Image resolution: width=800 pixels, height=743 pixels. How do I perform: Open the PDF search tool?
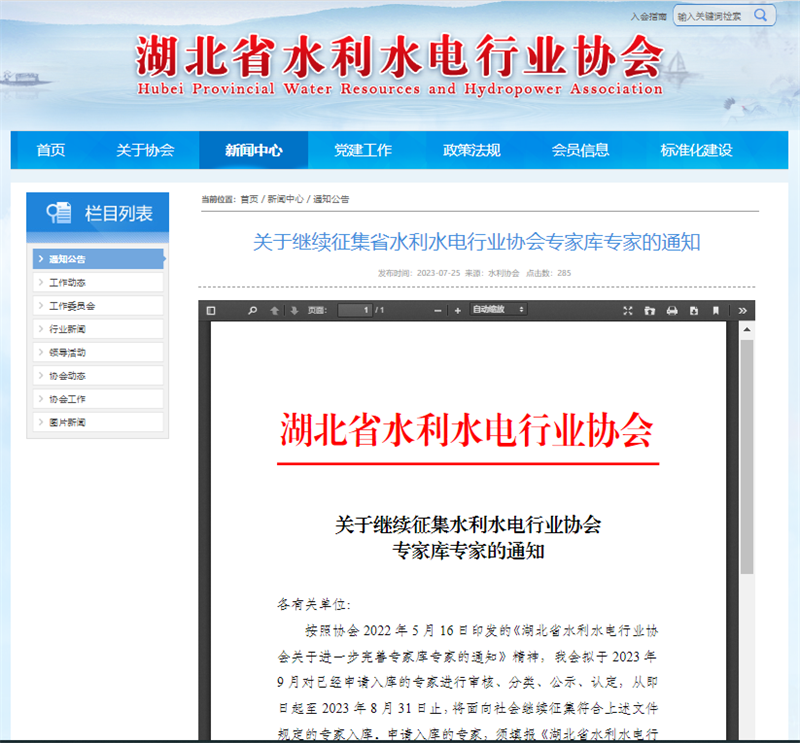(x=252, y=310)
